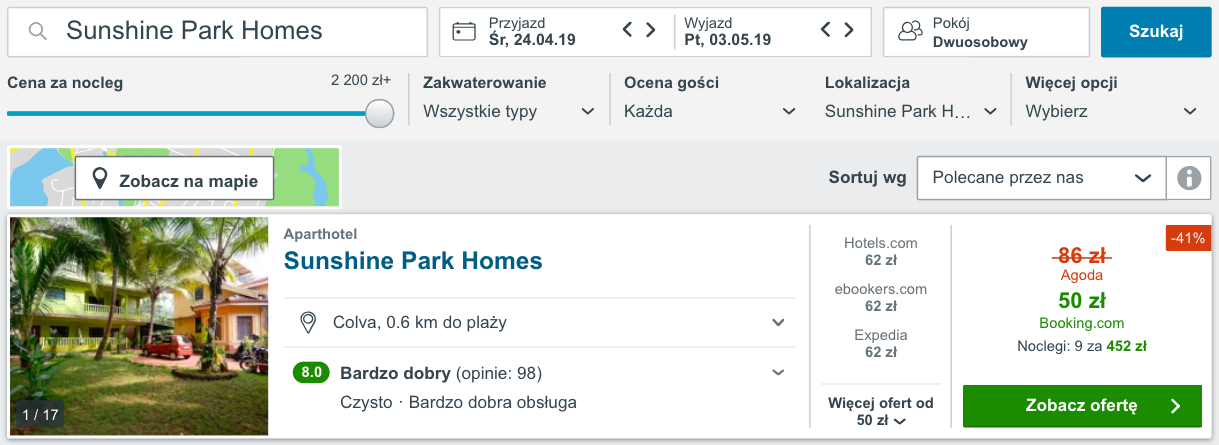
Task: Open Polecane przez nas sort dropdown
Action: pos(1041,178)
